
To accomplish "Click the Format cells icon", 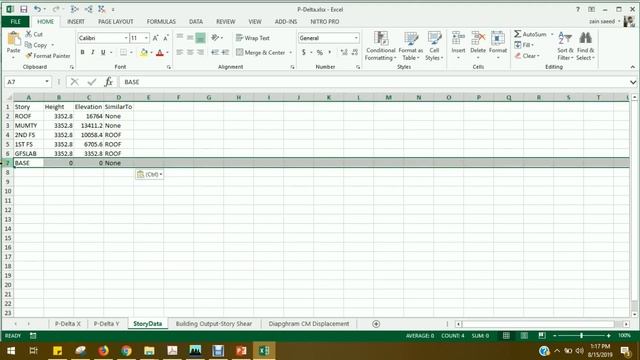I will (x=498, y=39).
